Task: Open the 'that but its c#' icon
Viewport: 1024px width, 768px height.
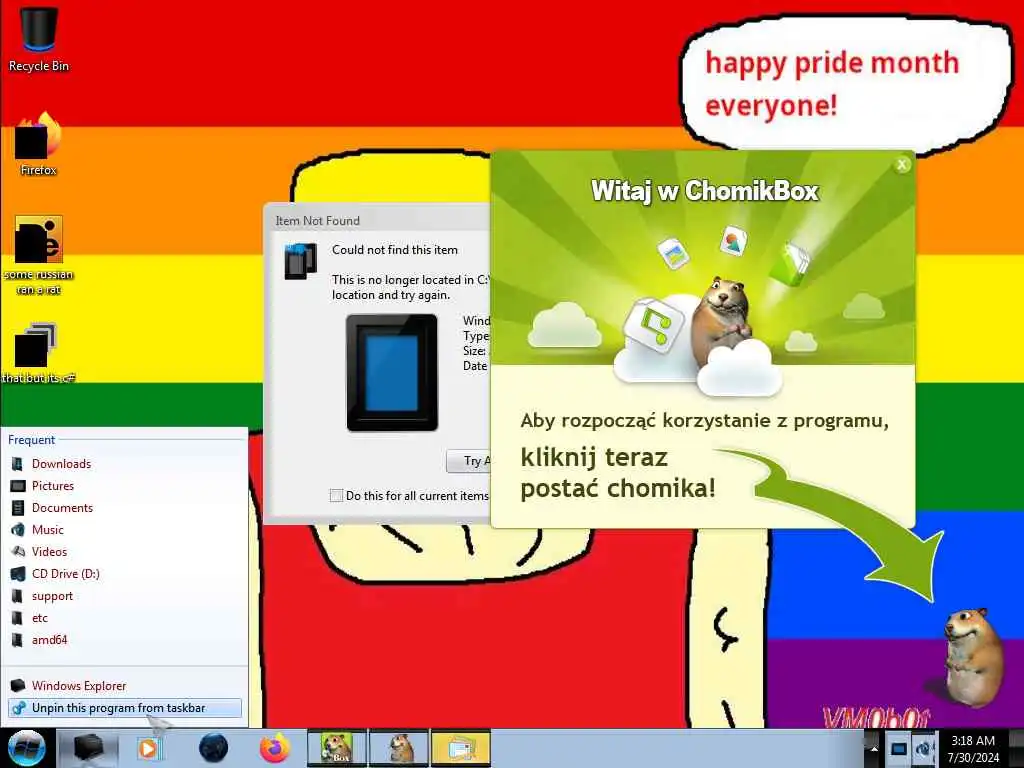Action: coord(39,353)
